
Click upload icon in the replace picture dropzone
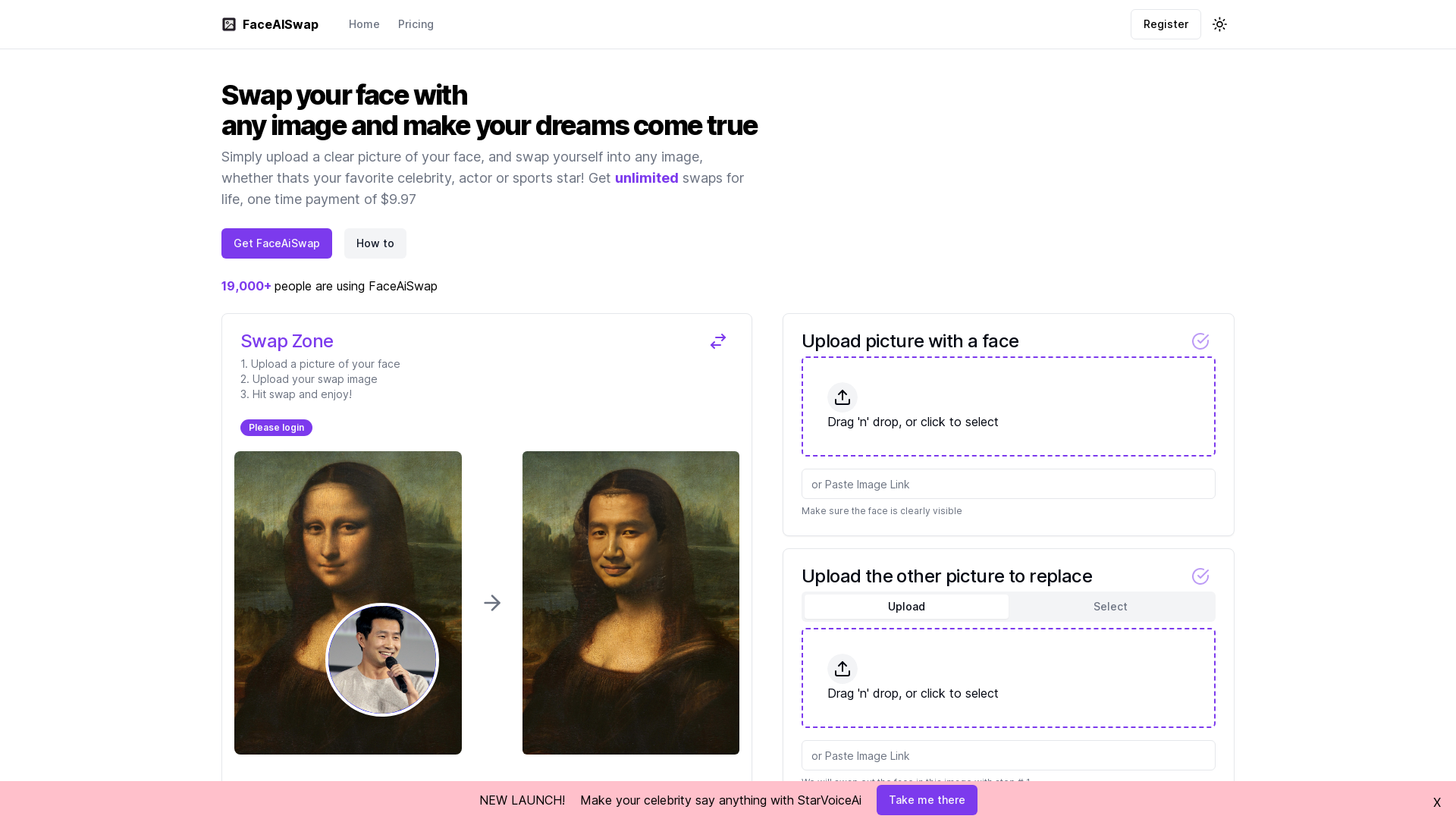click(843, 669)
